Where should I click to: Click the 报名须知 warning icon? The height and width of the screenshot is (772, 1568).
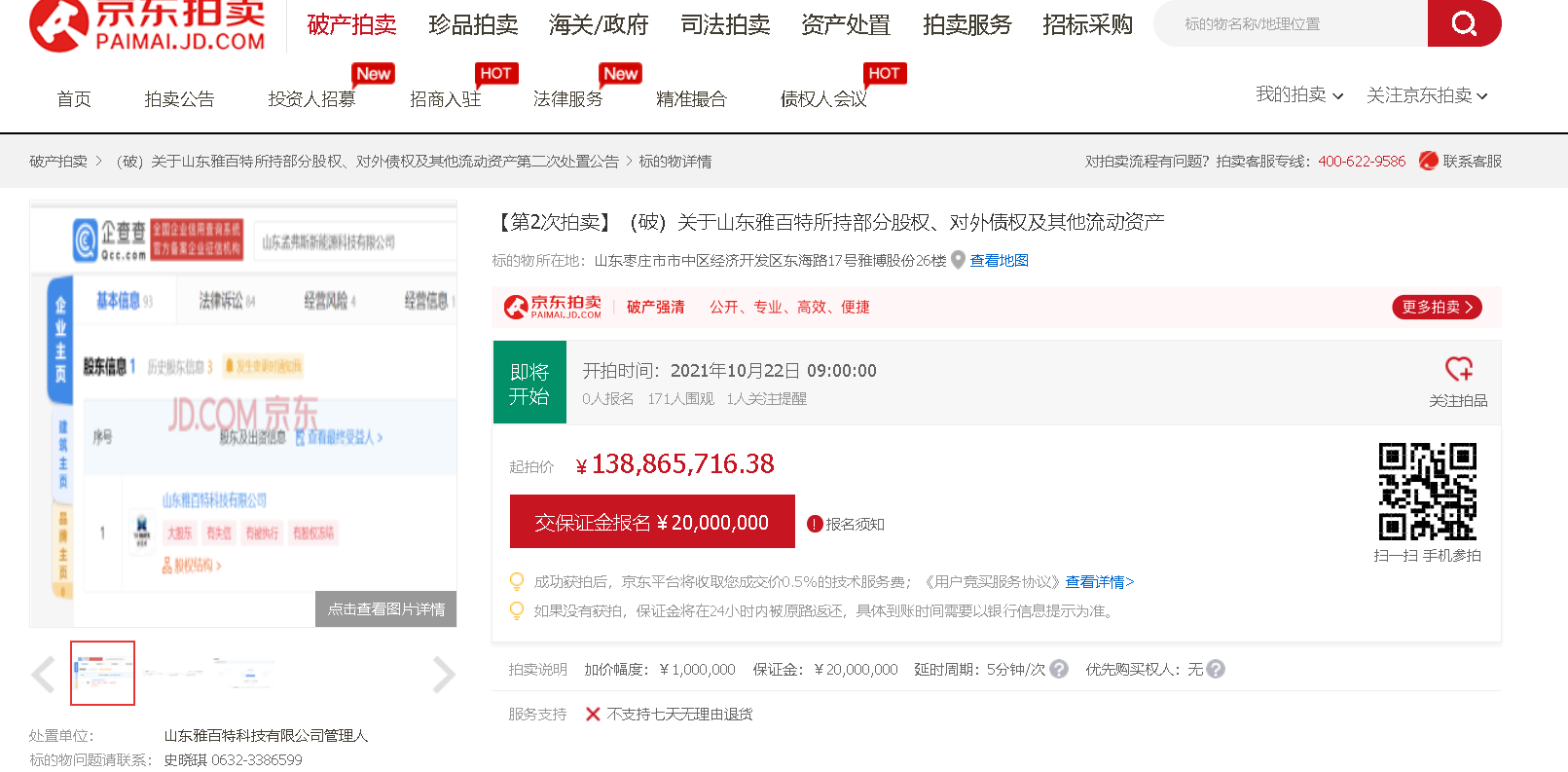pos(815,524)
